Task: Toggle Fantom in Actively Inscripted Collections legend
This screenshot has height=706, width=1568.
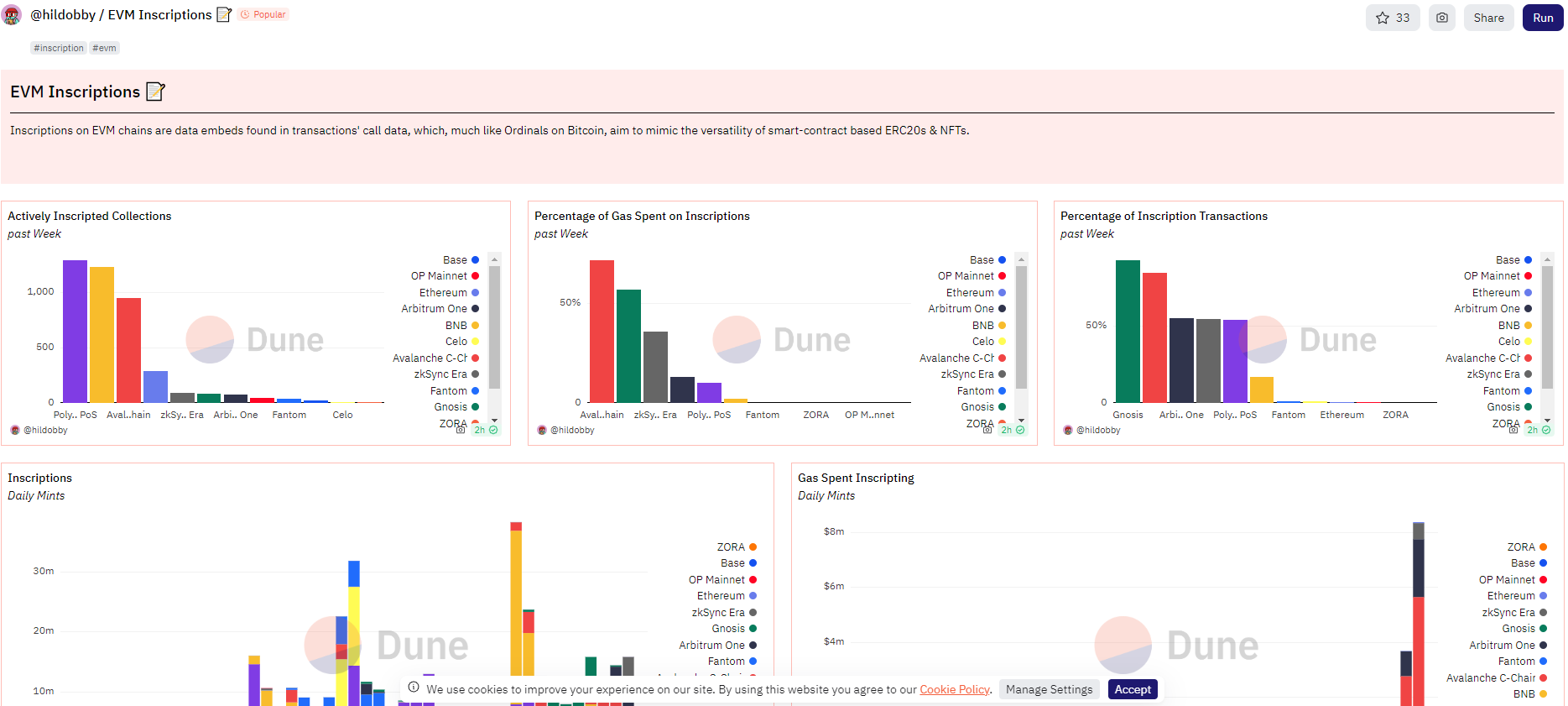Action: tap(454, 391)
